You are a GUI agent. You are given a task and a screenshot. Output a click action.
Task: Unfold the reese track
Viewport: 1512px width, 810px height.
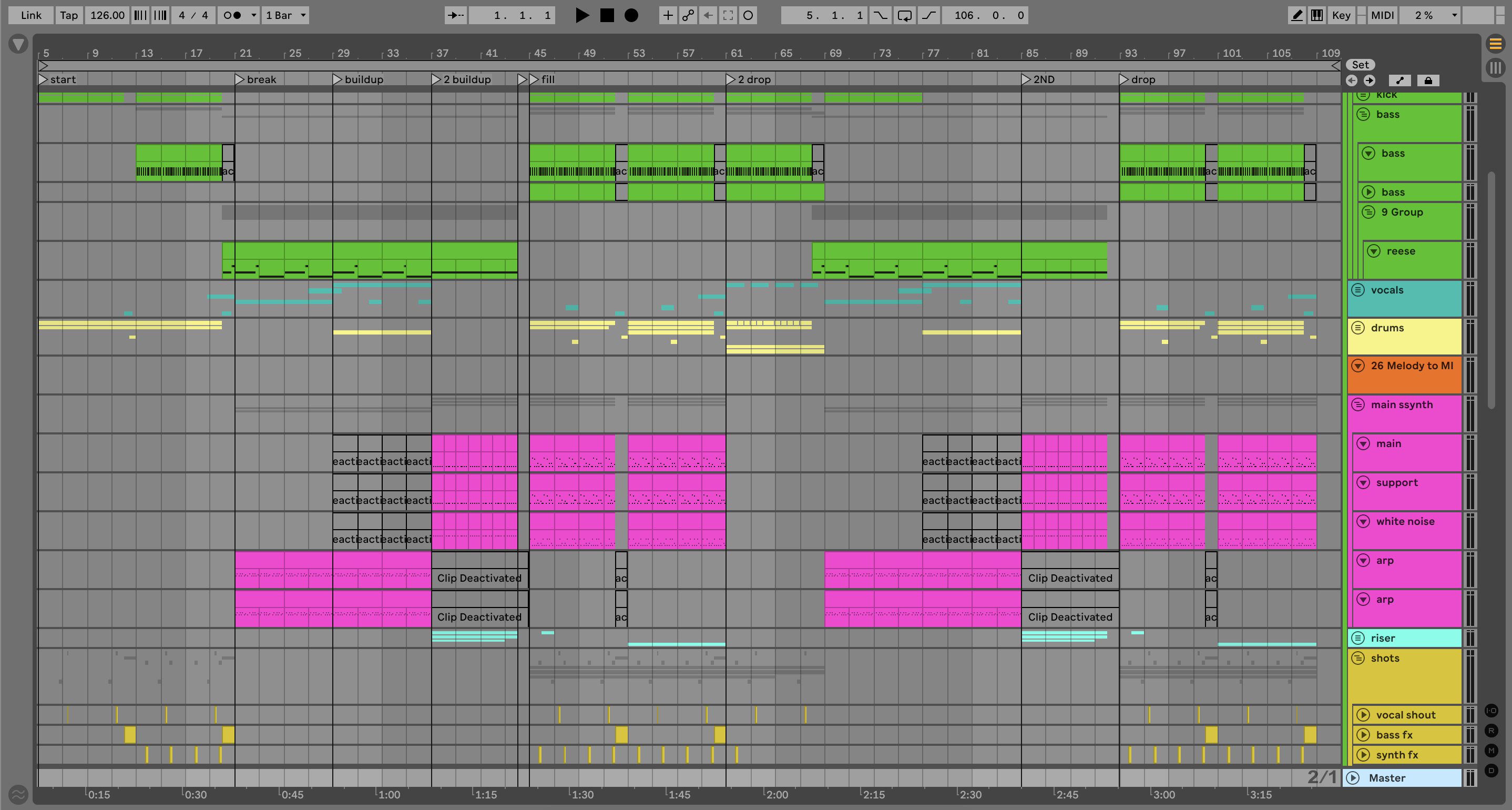1374,251
